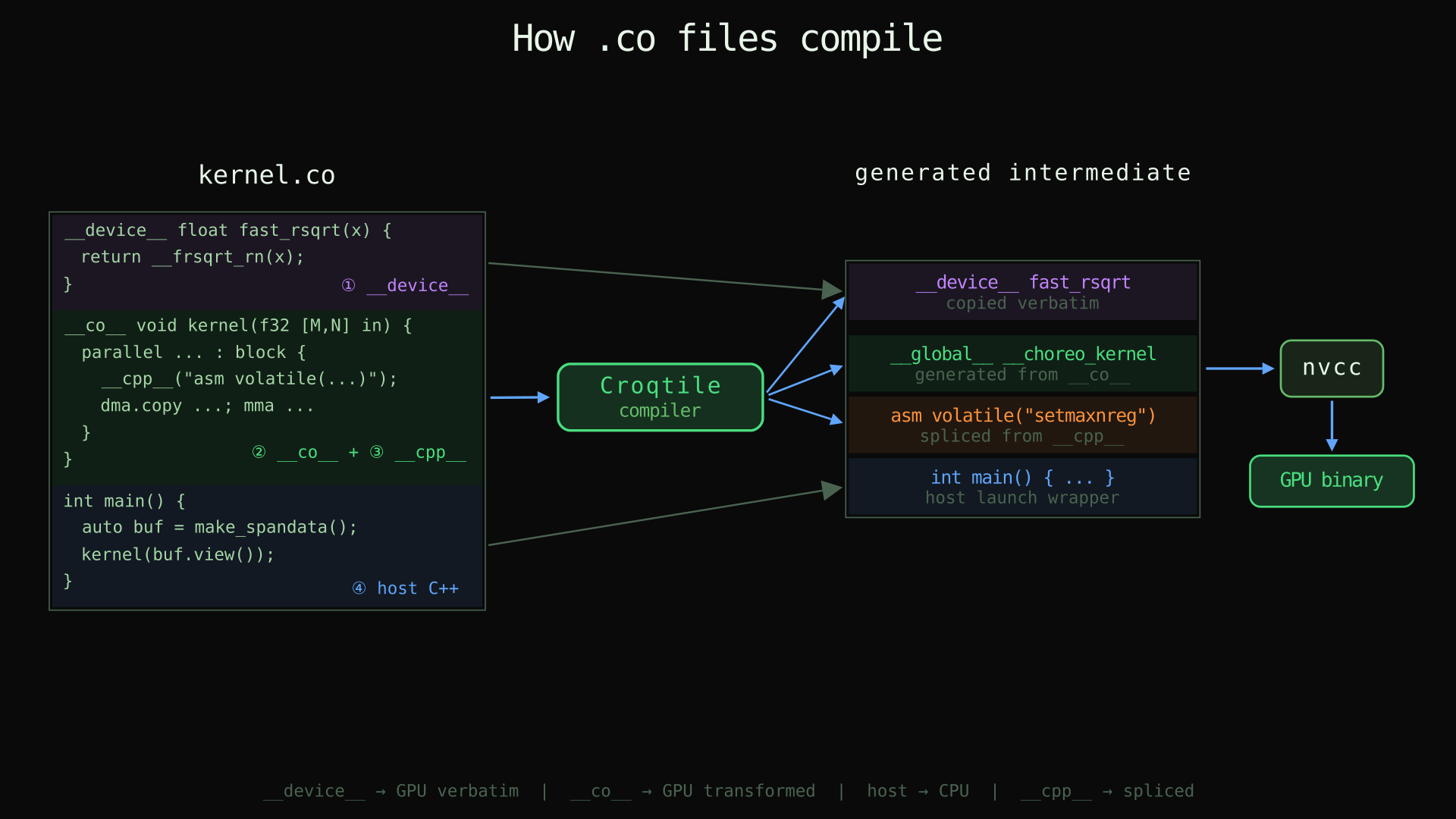
Task: Click the How .co files compile title
Action: pos(727,38)
